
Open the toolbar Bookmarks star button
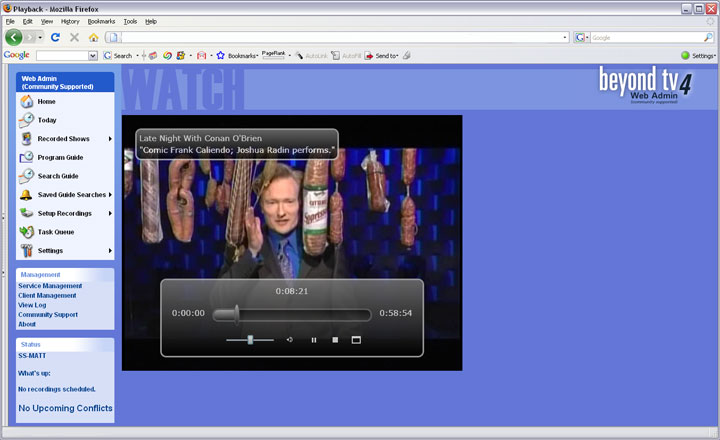[237, 56]
